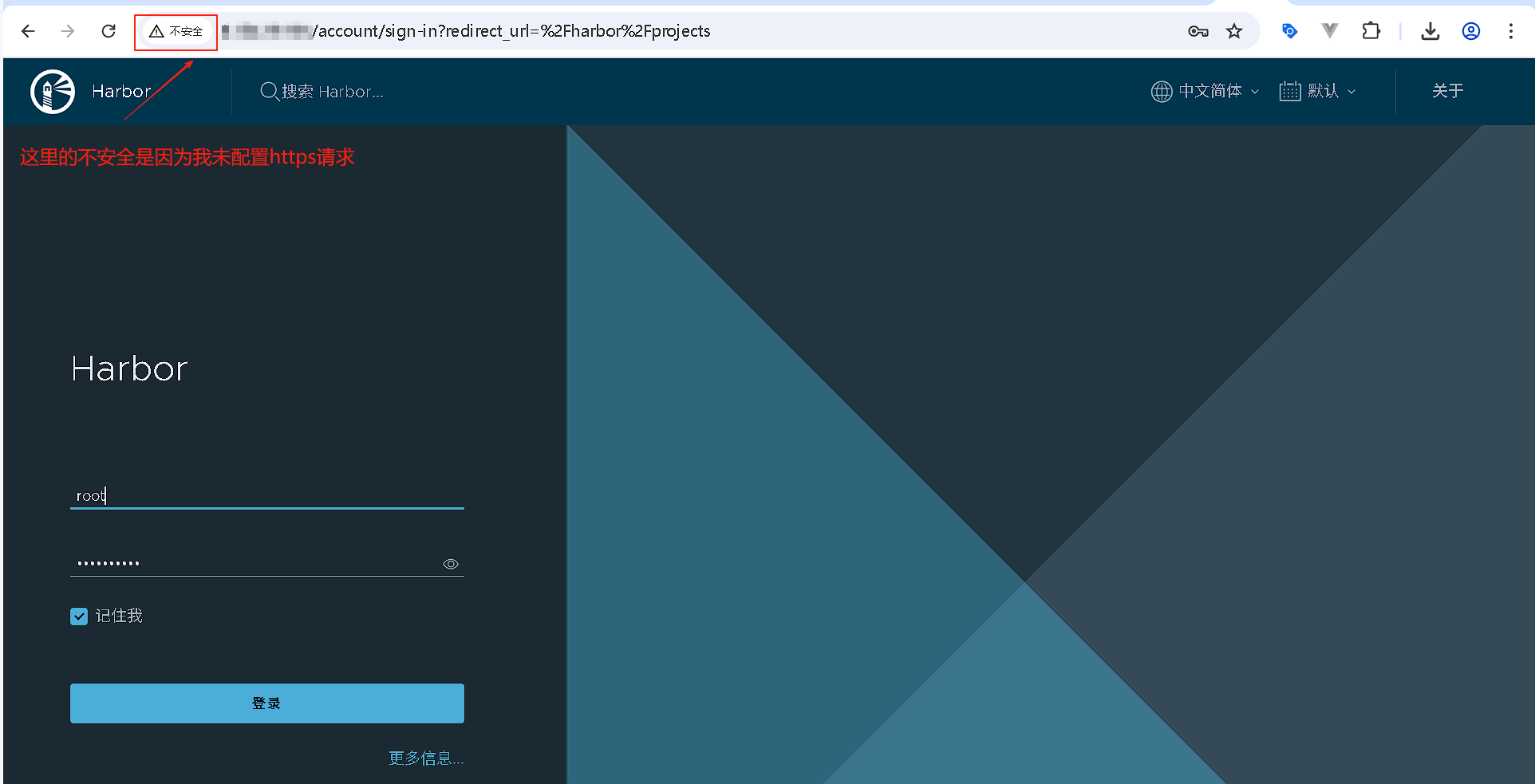
Task: Click the Harbor header title text
Action: [121, 92]
